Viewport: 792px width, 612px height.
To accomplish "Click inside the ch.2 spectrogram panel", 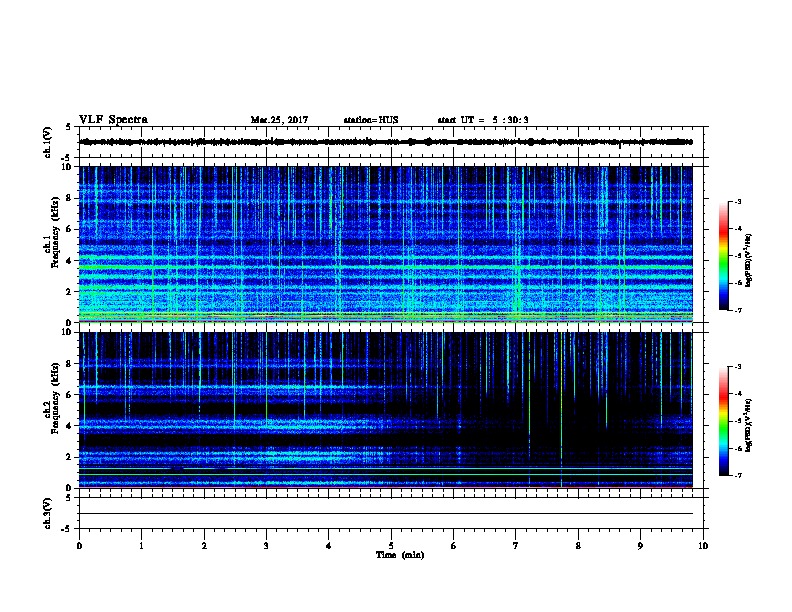I will 386,410.
